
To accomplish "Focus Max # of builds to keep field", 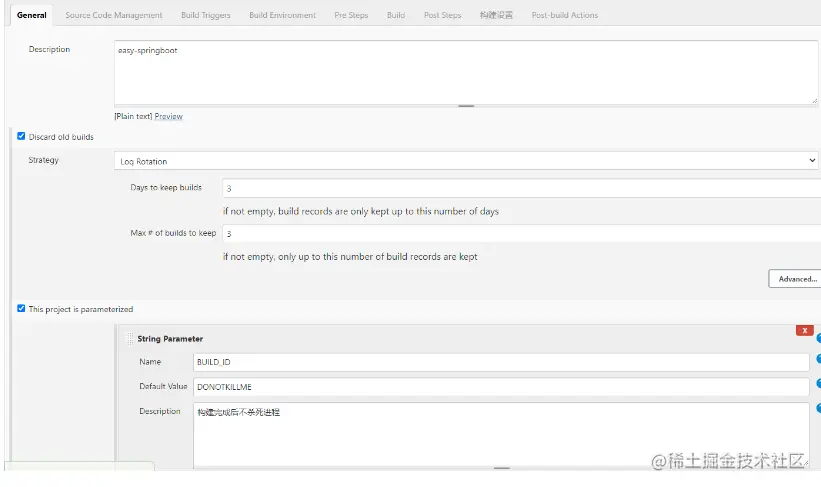I will [x=522, y=234].
